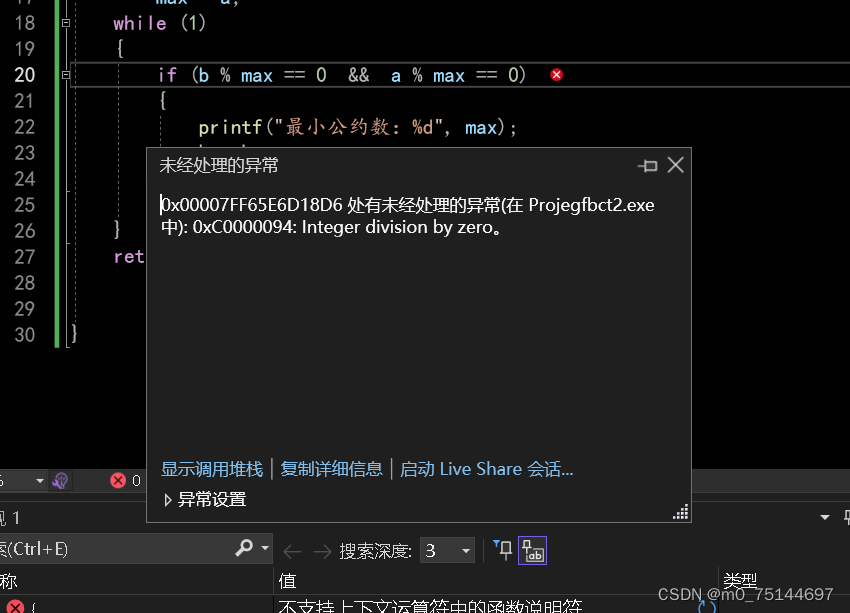Start a Live Share session
The width and height of the screenshot is (850, 613).
click(487, 468)
